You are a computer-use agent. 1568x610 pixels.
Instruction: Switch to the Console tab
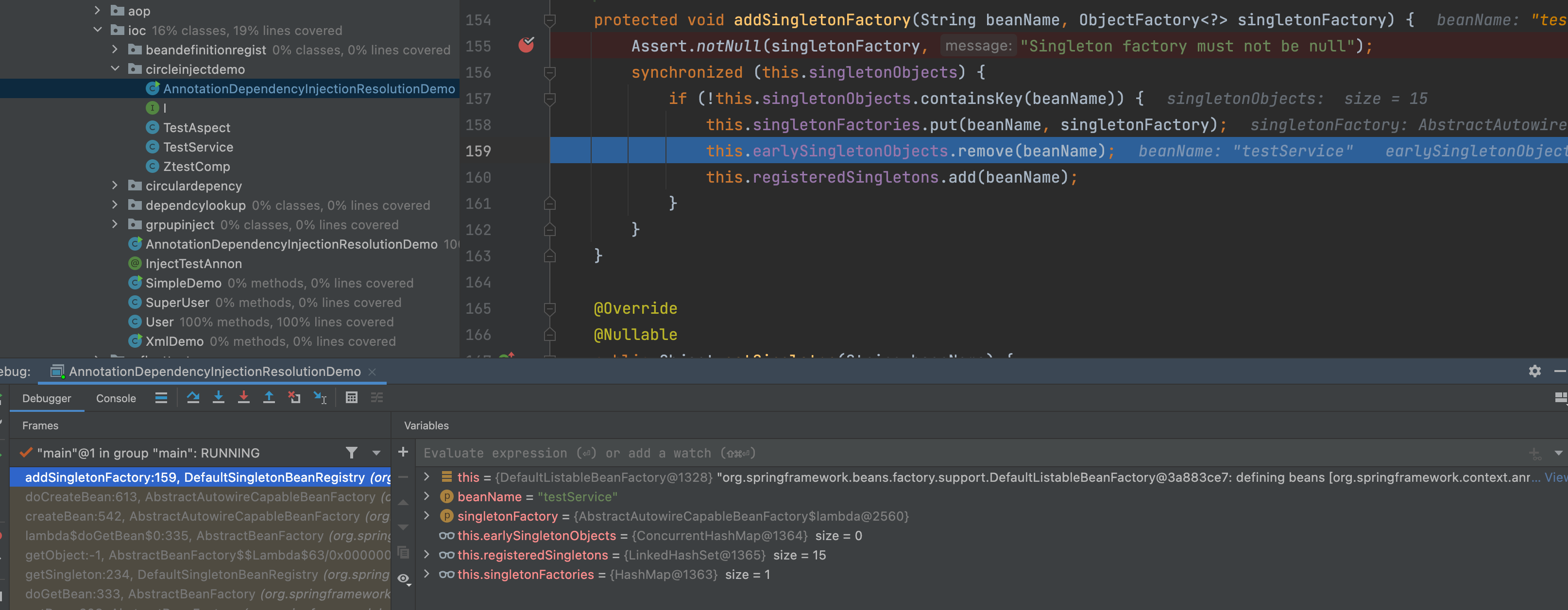[x=116, y=398]
